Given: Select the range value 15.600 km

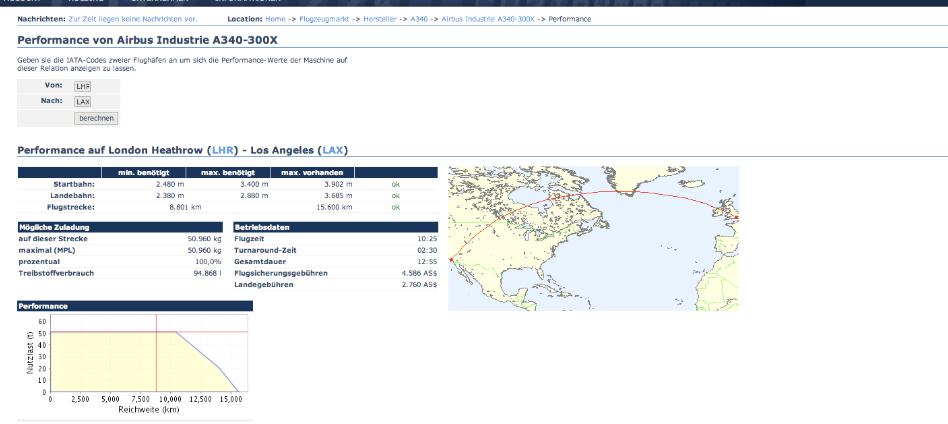Looking at the screenshot, I should [x=334, y=207].
